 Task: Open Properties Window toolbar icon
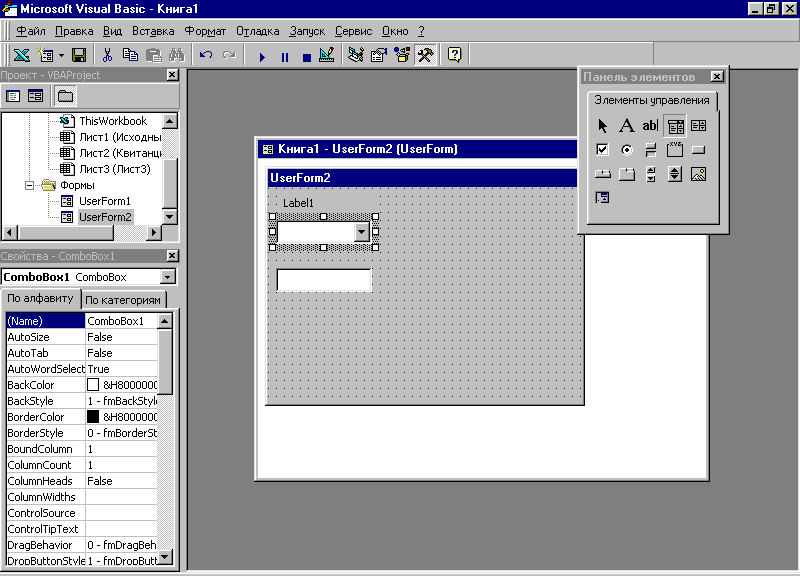(379, 55)
